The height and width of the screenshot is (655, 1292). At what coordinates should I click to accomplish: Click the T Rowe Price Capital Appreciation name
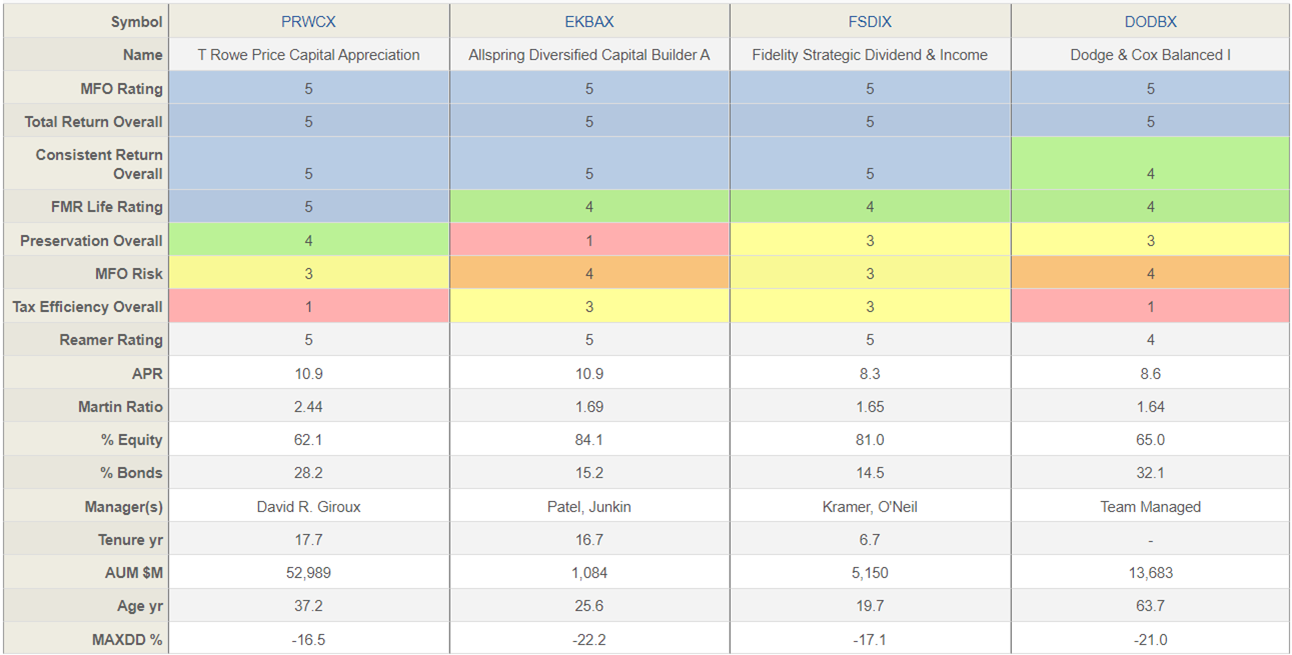tap(308, 55)
